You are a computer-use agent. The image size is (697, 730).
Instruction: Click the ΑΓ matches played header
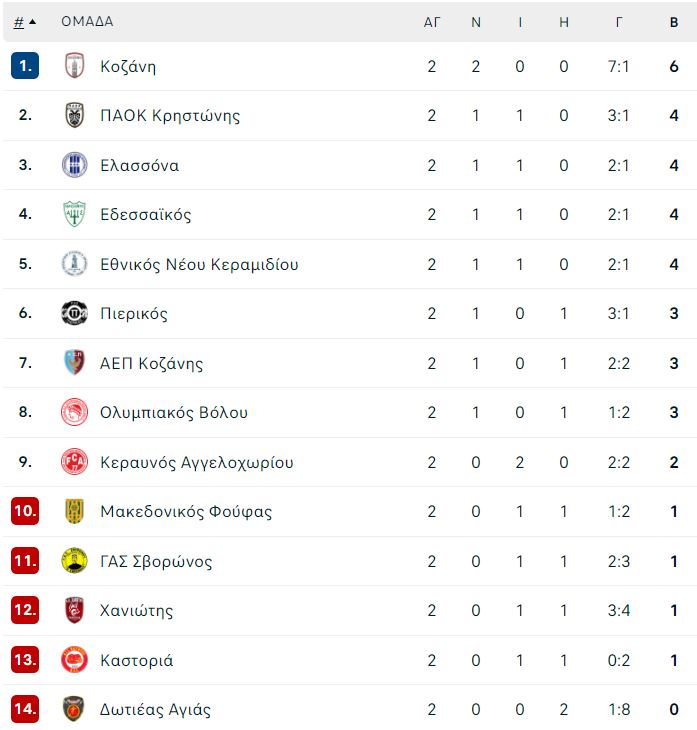(x=432, y=22)
